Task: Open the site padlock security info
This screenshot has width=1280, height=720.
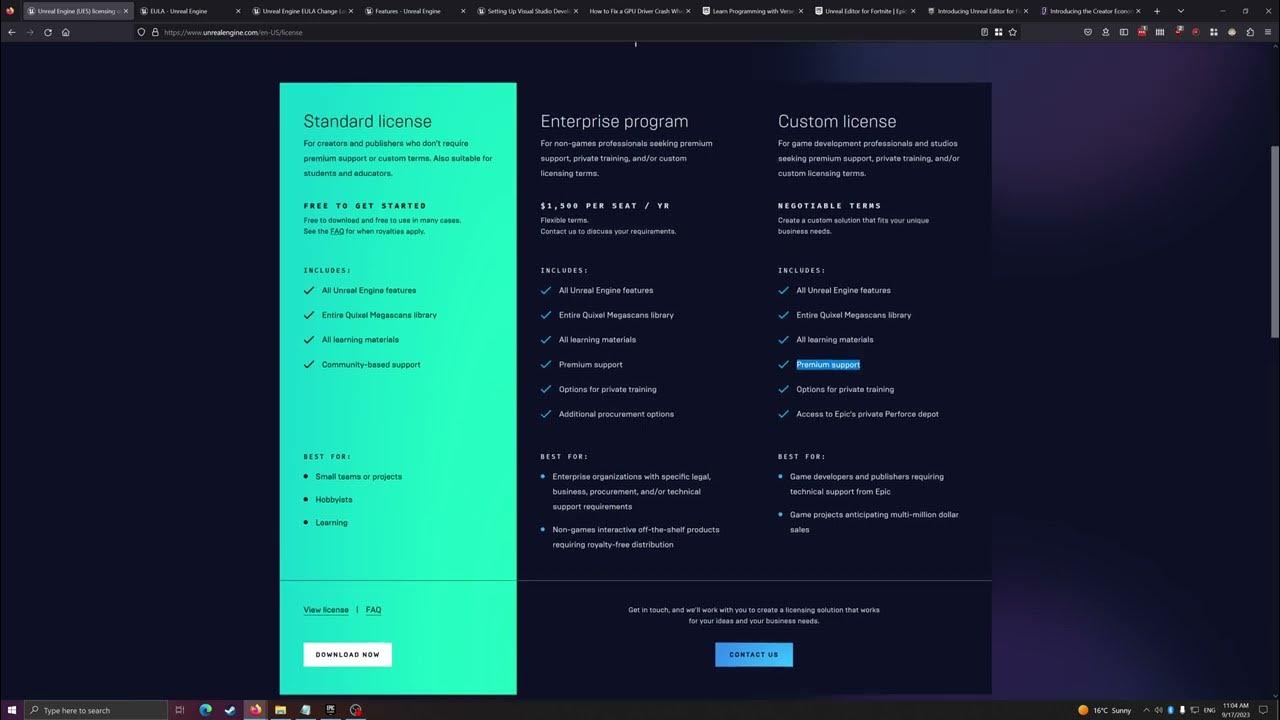Action: click(155, 32)
